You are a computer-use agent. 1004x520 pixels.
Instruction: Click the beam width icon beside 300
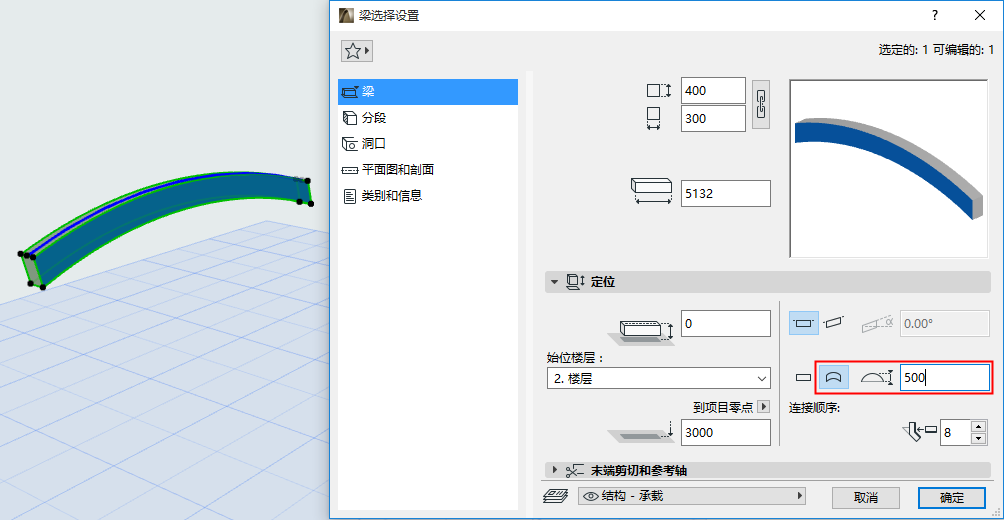(654, 118)
